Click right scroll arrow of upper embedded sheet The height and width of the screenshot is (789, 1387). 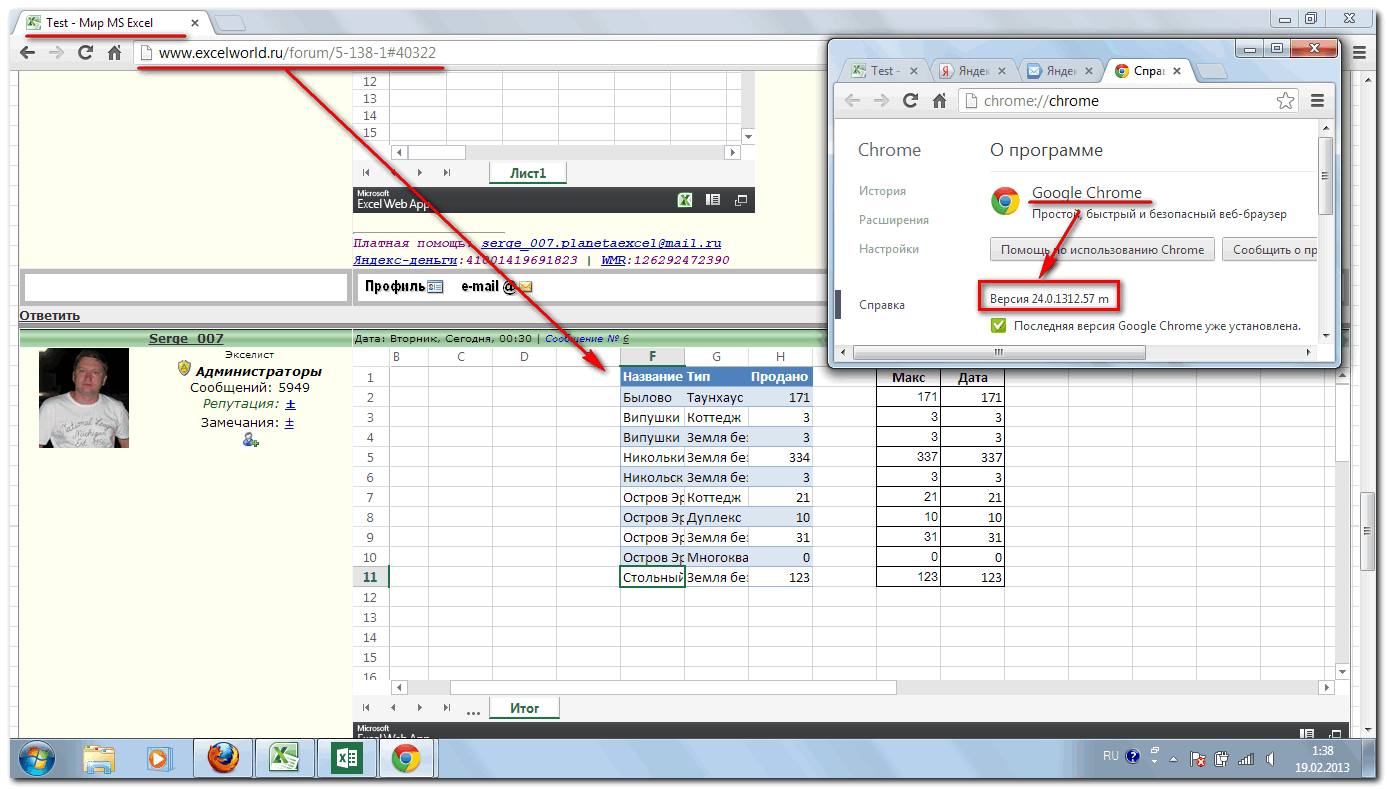733,152
